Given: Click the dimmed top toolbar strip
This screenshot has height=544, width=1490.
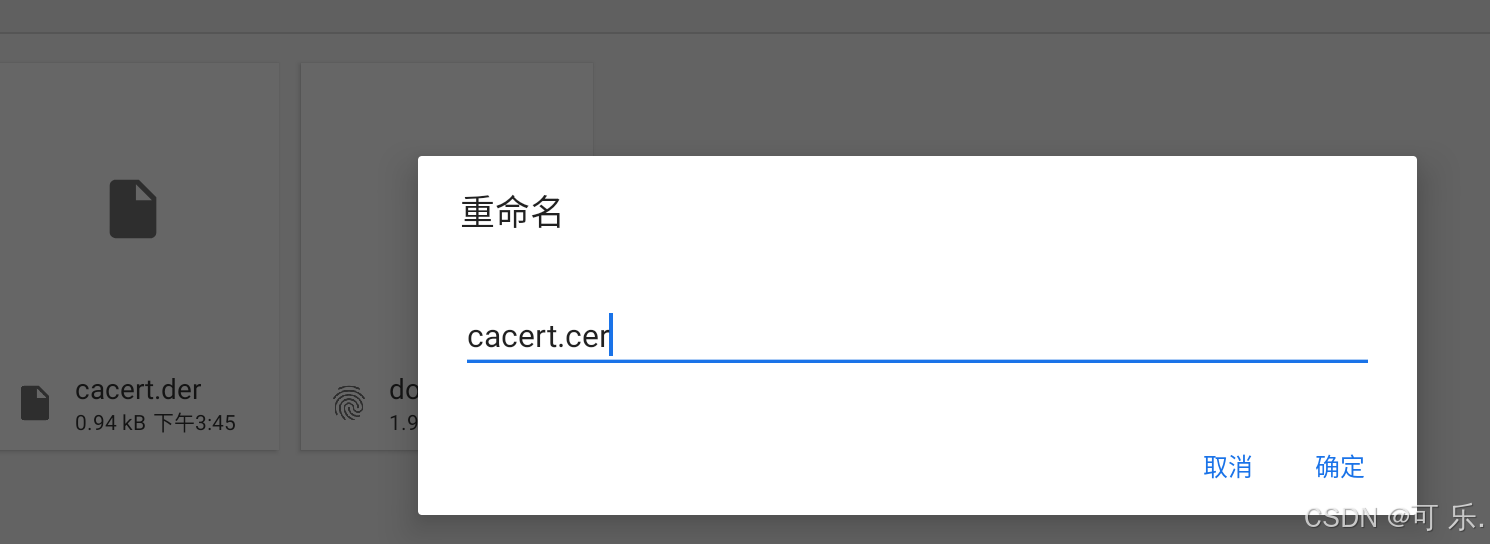Looking at the screenshot, I should point(745,16).
